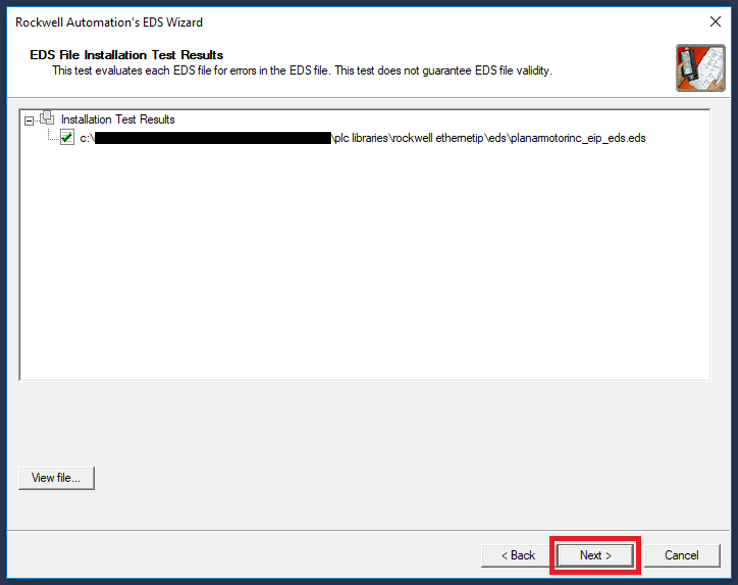Collapse the Installation Test Results tree node
The height and width of the screenshot is (585, 738).
[29, 120]
